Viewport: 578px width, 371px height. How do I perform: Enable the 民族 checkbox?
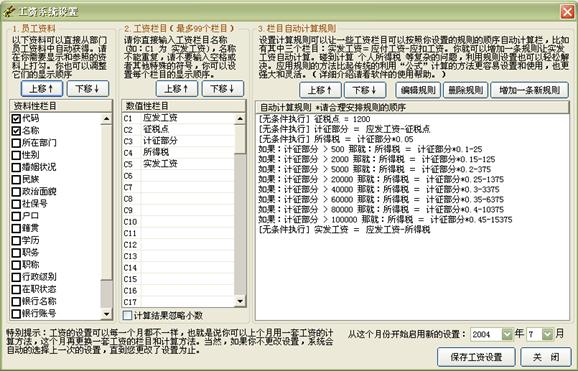click(16, 179)
